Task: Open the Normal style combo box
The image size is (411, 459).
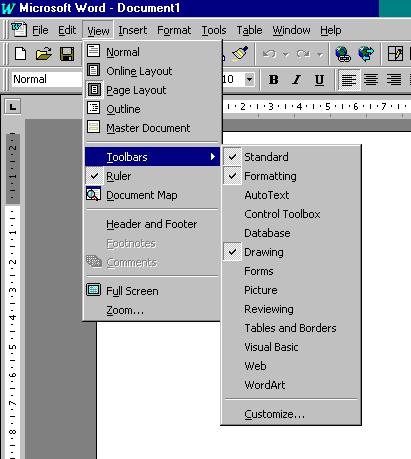Action: (x=47, y=79)
